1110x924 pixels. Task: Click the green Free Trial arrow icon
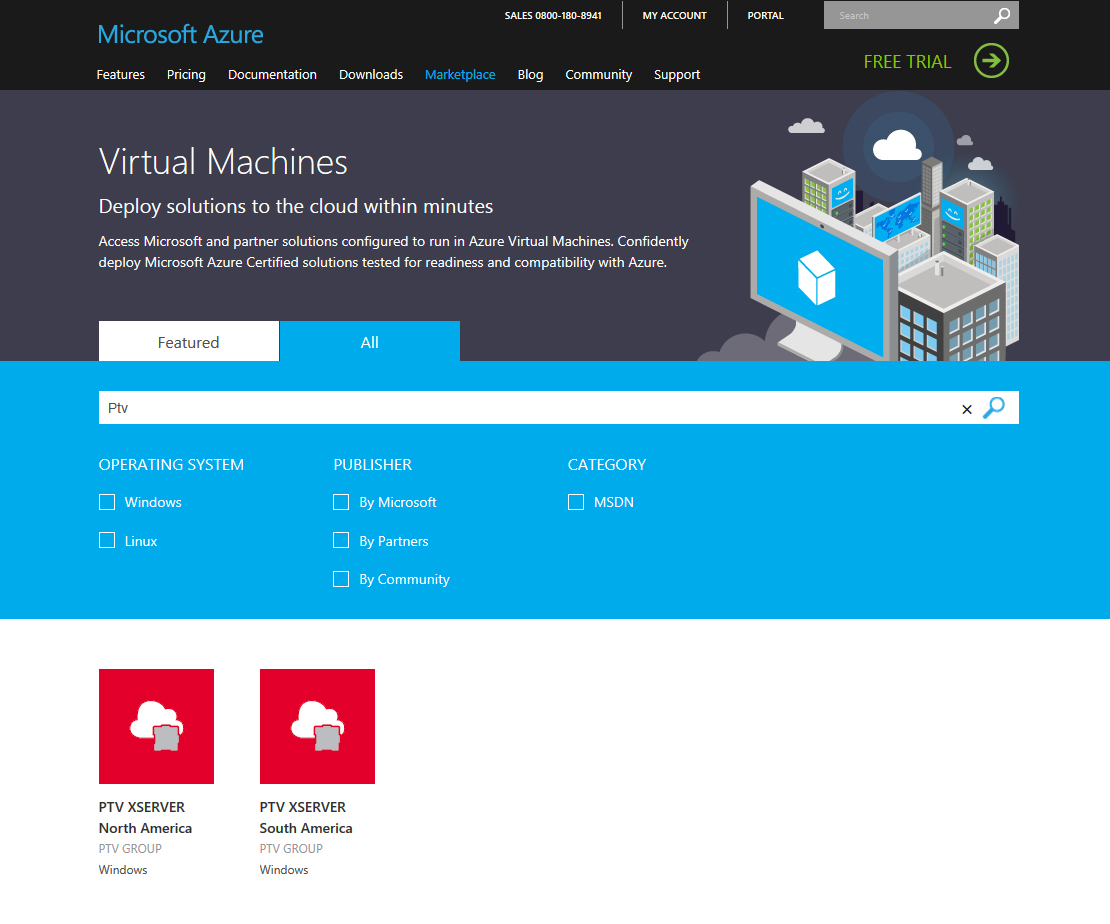pos(991,61)
